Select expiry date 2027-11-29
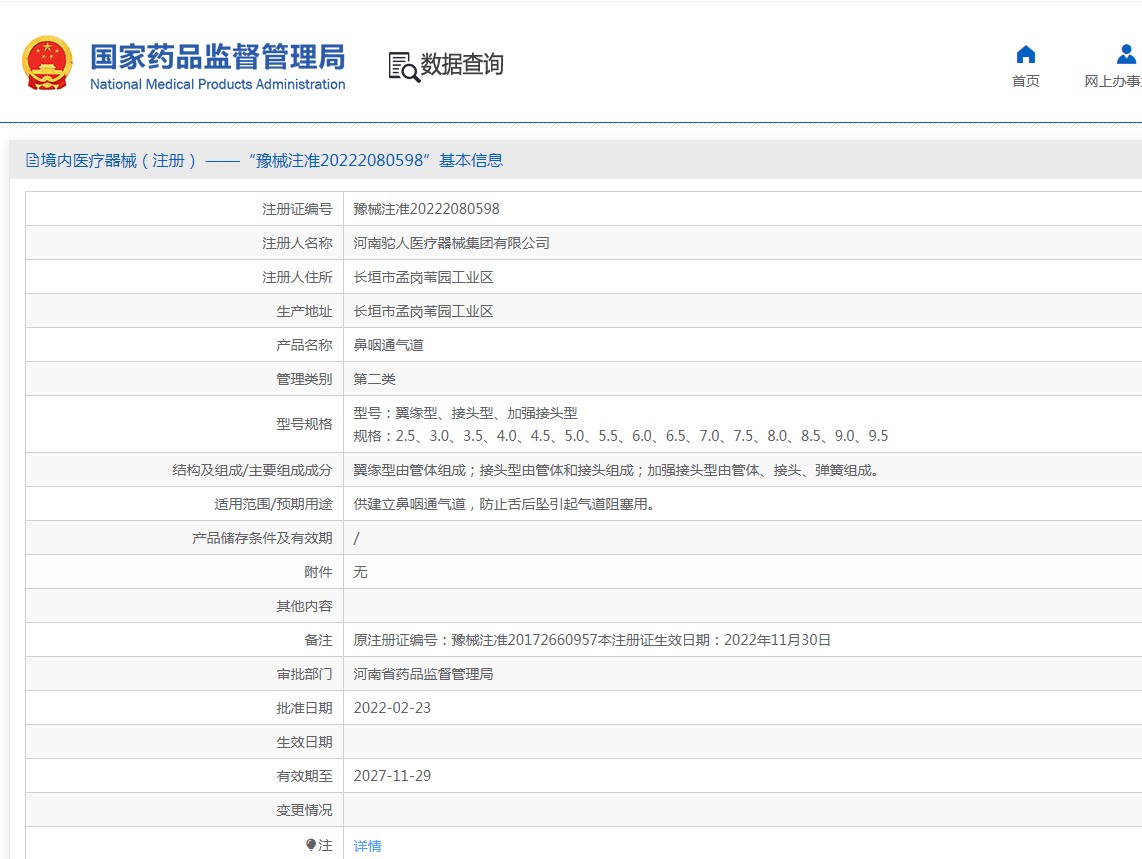Screen dimensions: 1142x859 tap(392, 776)
